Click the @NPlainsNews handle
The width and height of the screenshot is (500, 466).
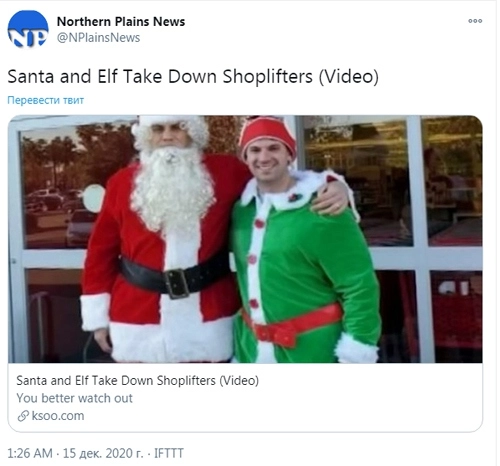point(98,38)
